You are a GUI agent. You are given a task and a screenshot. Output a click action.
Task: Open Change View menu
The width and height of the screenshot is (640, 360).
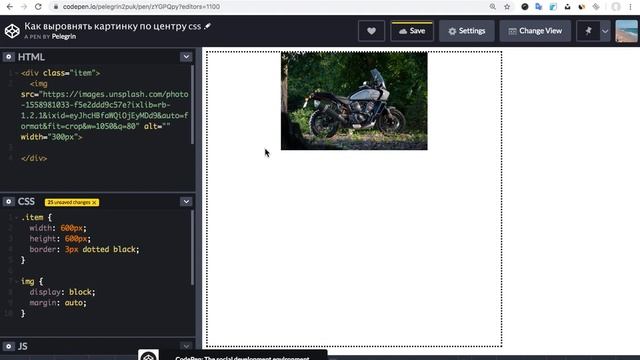tap(535, 31)
